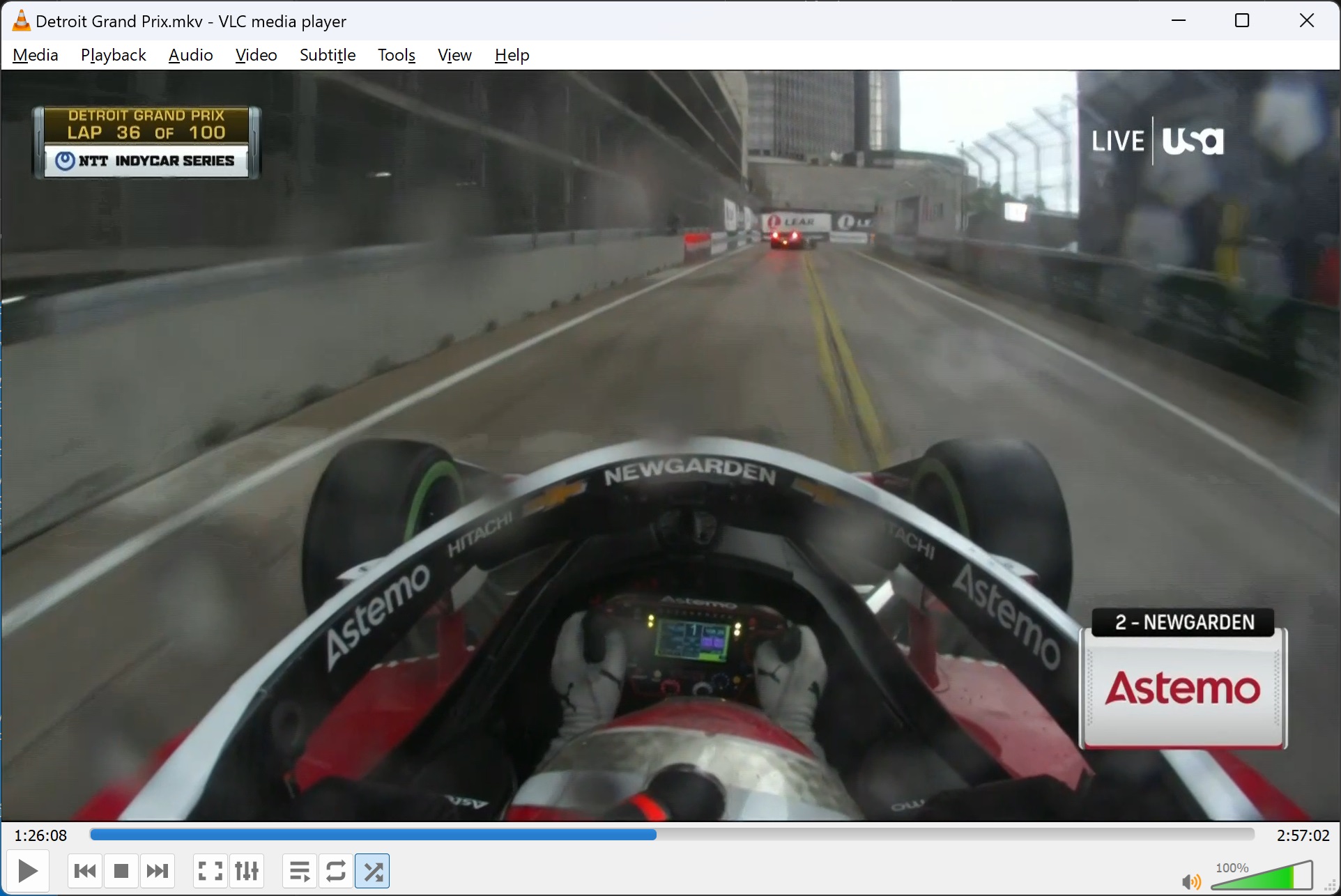Click the remaining time 2:57:02 label
This screenshot has height=896, width=1341.
(1303, 835)
